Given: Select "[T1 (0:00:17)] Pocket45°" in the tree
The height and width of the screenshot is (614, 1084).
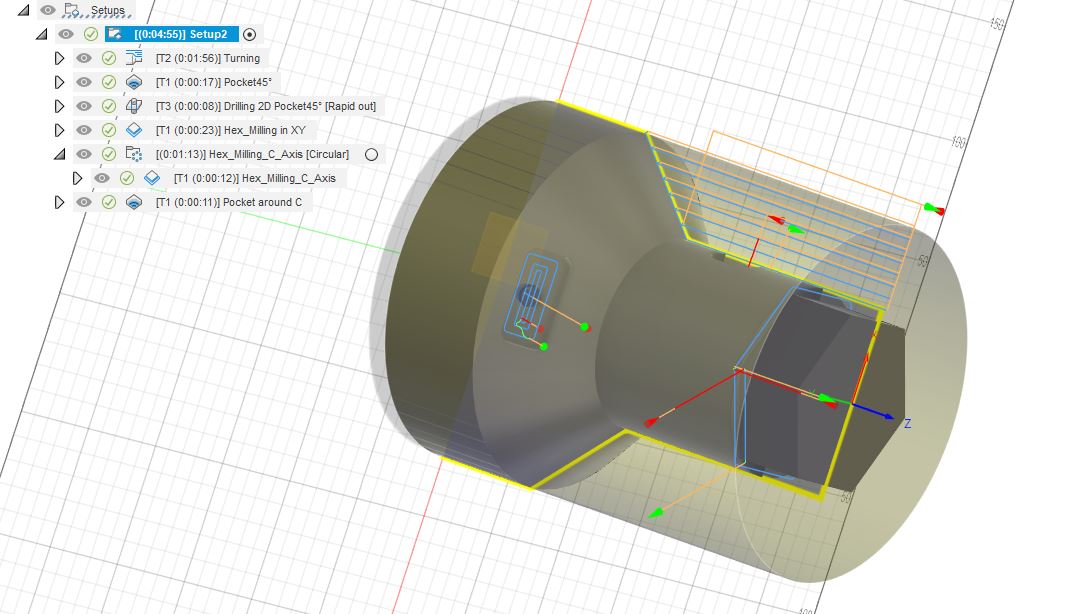Looking at the screenshot, I should (214, 82).
